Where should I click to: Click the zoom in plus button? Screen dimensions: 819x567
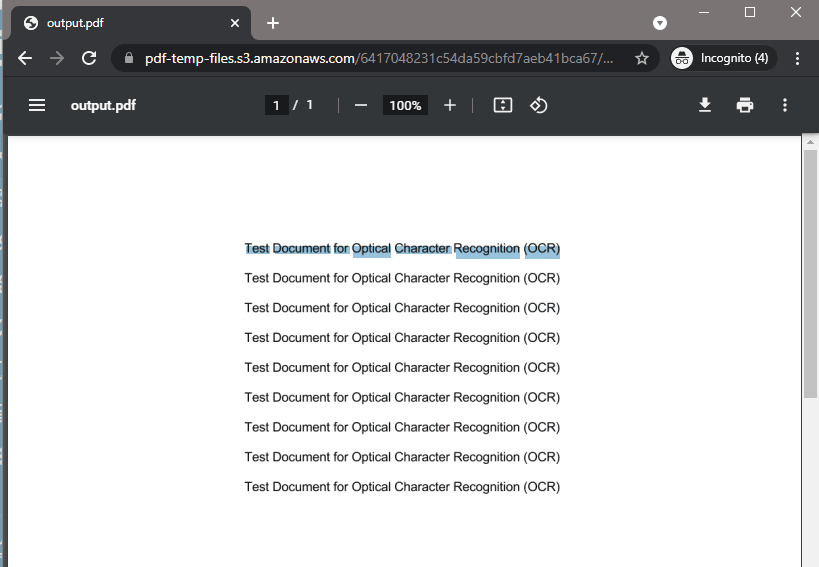tap(450, 105)
